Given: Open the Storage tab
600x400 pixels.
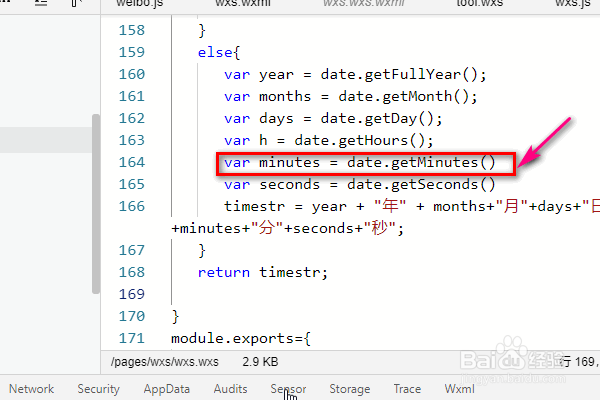Looking at the screenshot, I should click(350, 389).
